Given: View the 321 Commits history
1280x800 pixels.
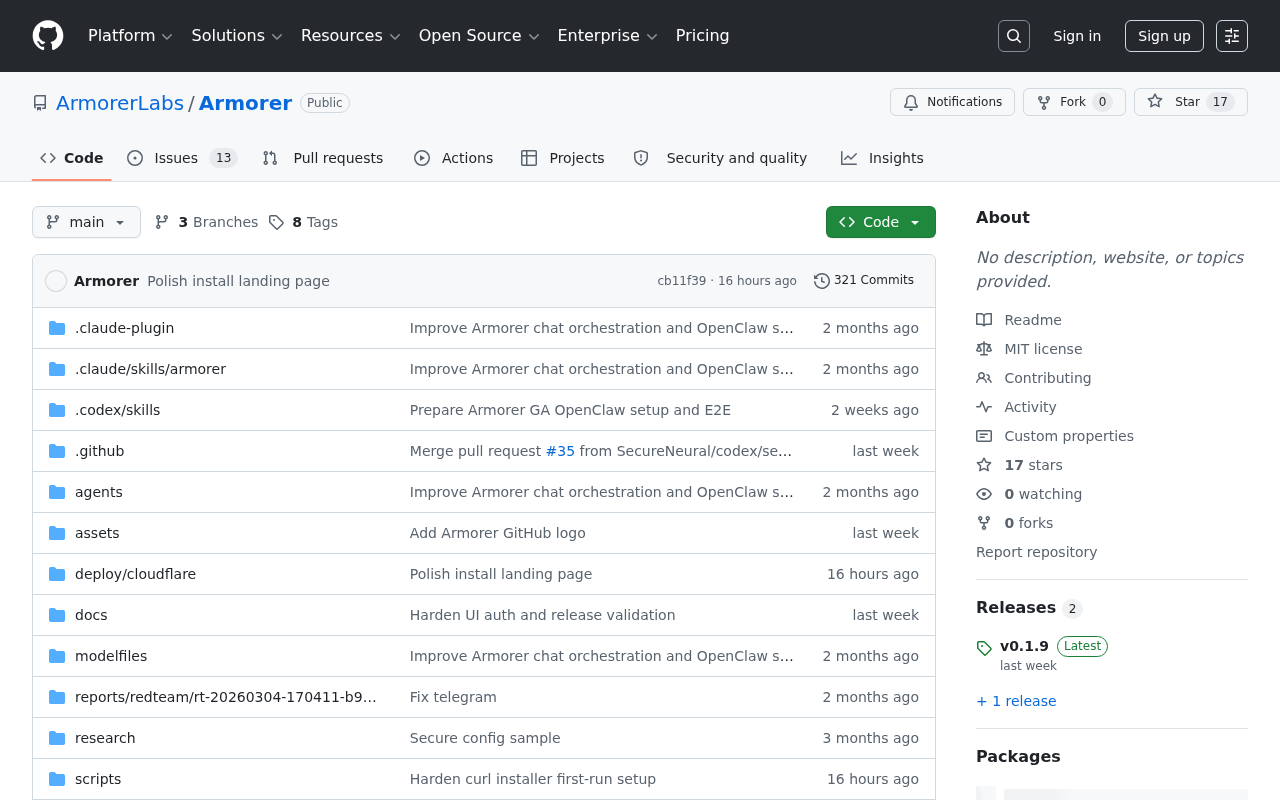Looking at the screenshot, I should [864, 281].
